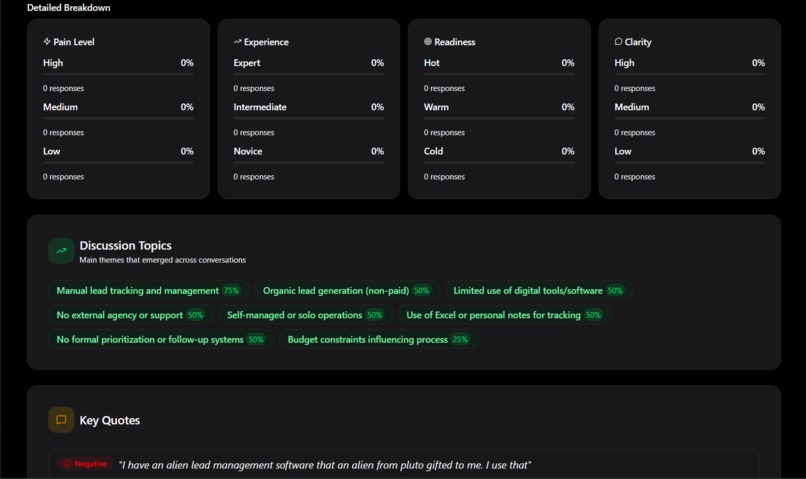The width and height of the screenshot is (806, 479).
Task: Click the 25% badge on Budget constraints
Action: click(x=460, y=339)
